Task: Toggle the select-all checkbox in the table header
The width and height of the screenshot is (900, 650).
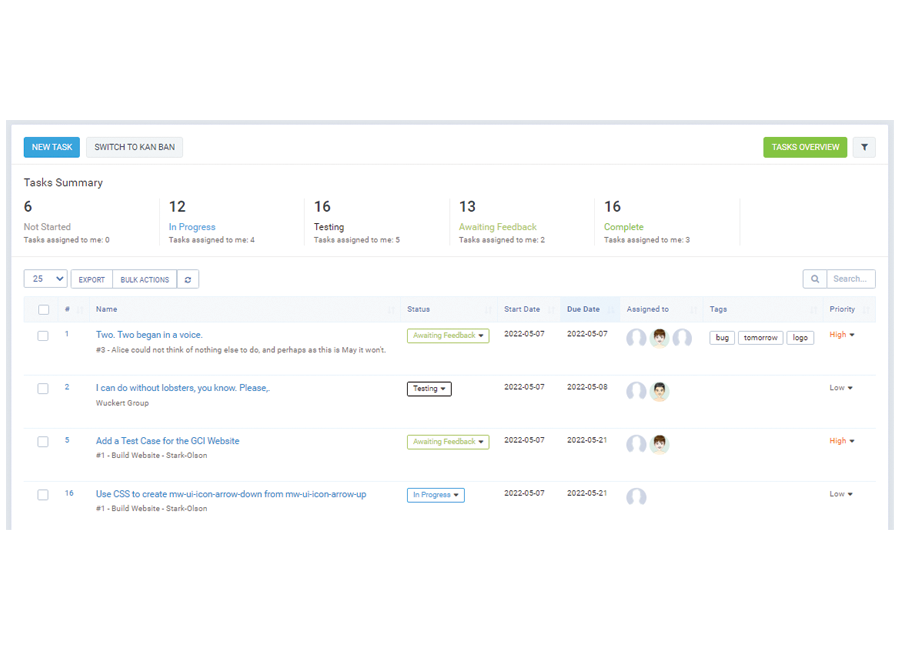Action: (43, 310)
